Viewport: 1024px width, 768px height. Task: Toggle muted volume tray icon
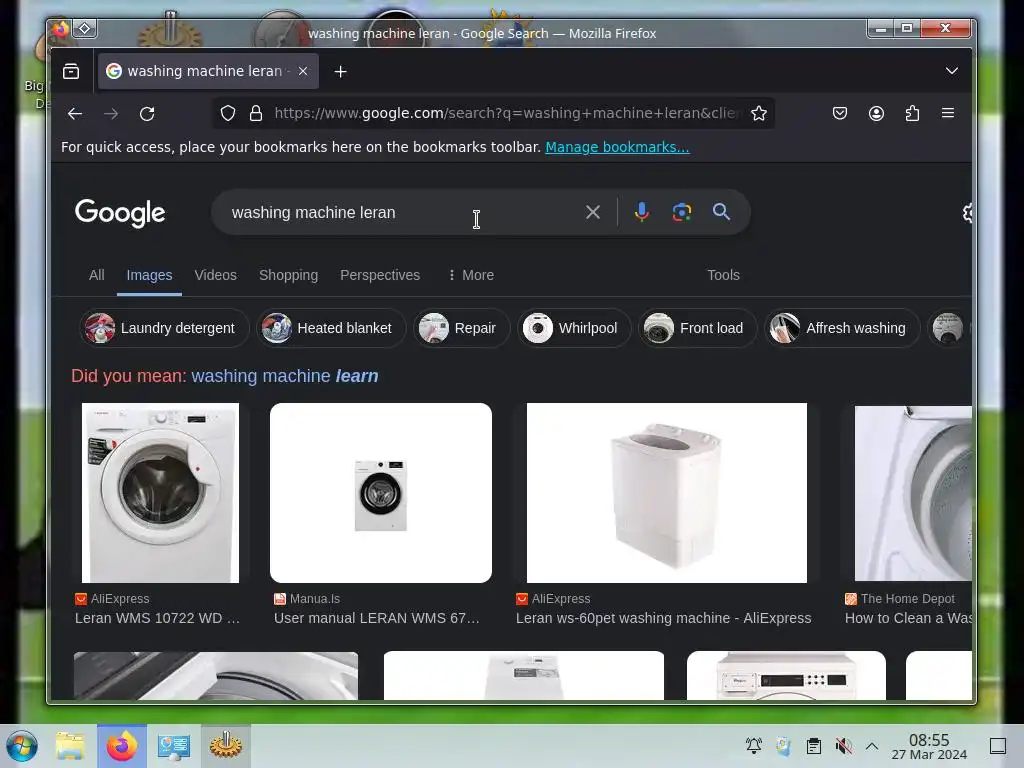844,745
